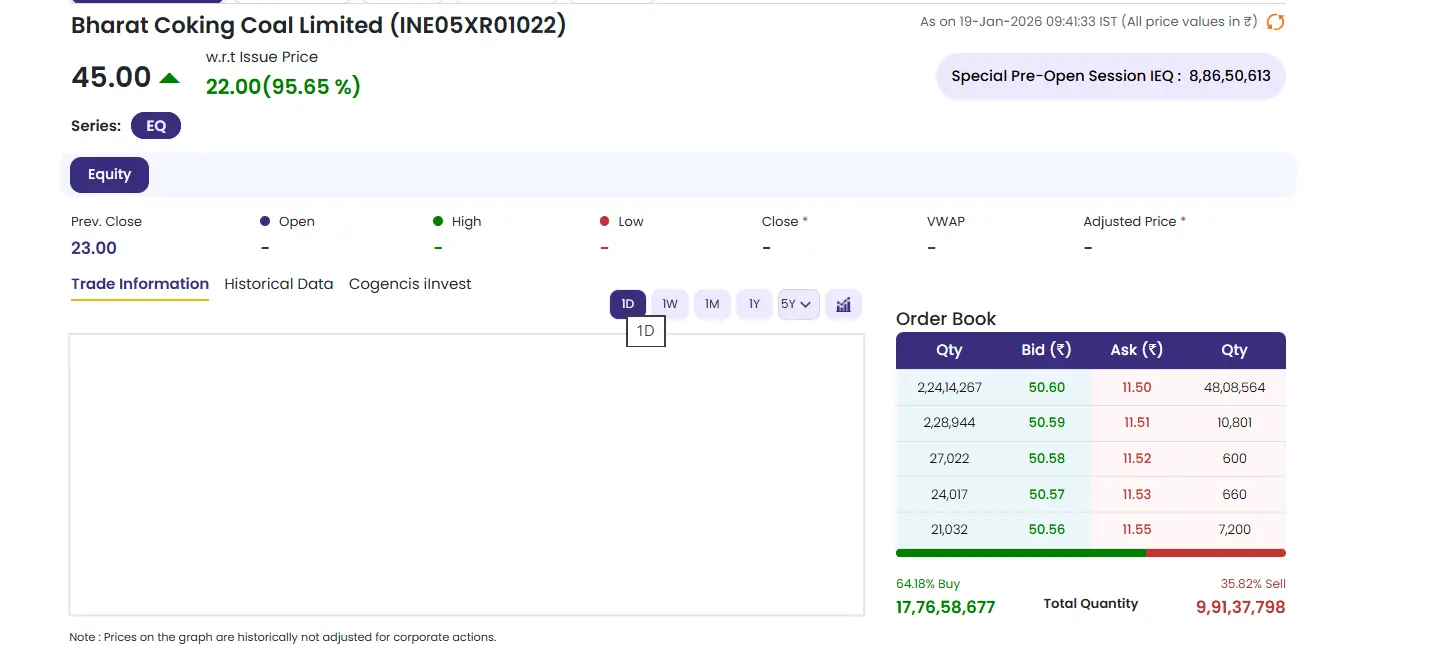Click the green buy percentage bar

pos(1020,553)
